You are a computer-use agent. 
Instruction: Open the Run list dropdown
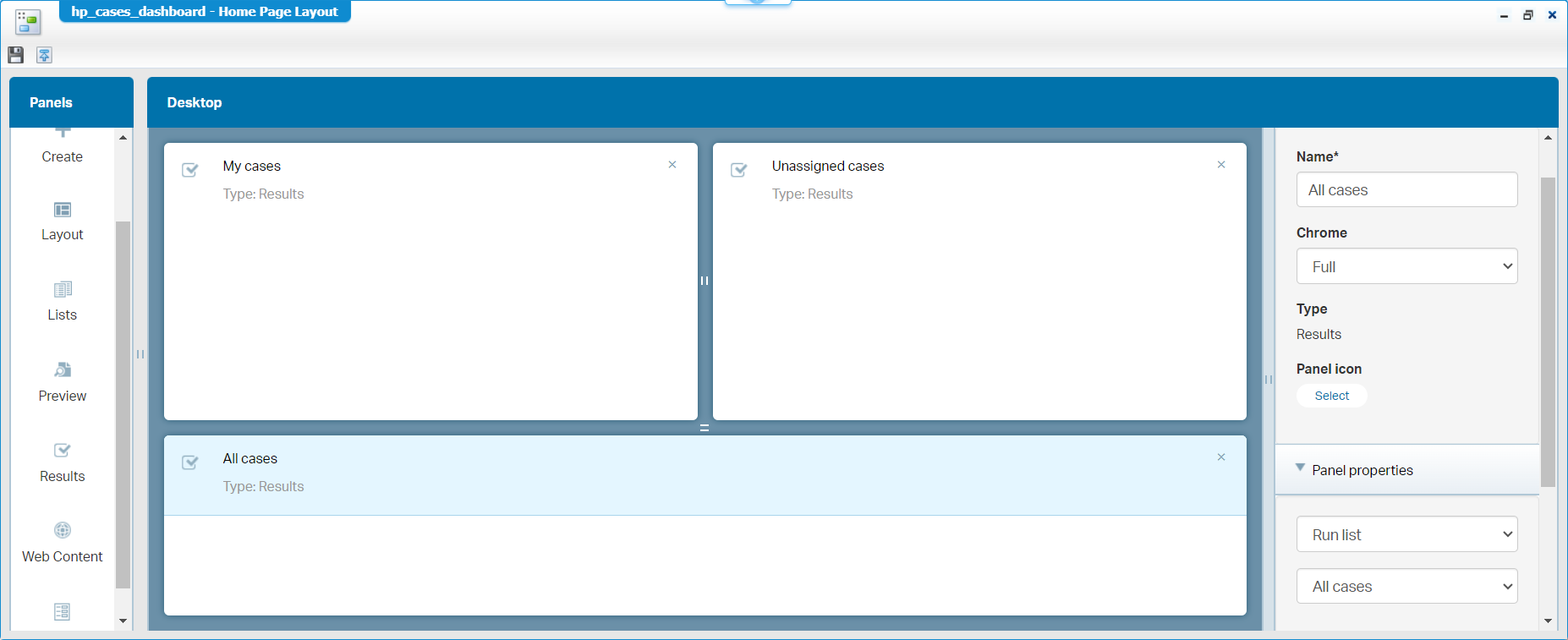point(1406,534)
